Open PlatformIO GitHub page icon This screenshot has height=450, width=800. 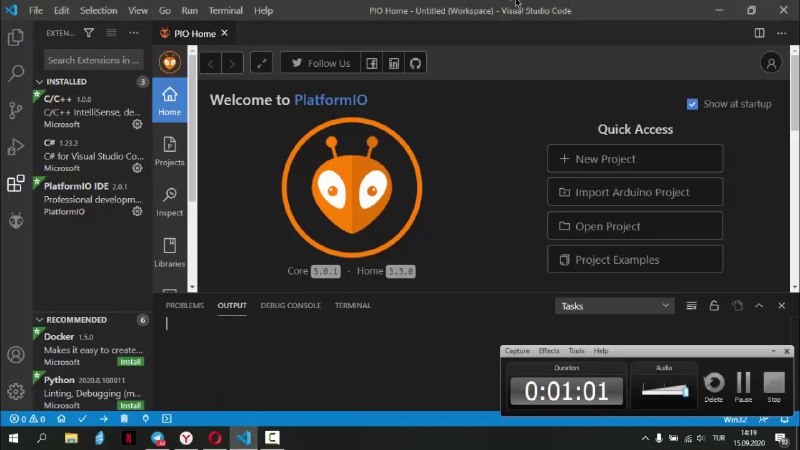tap(415, 63)
